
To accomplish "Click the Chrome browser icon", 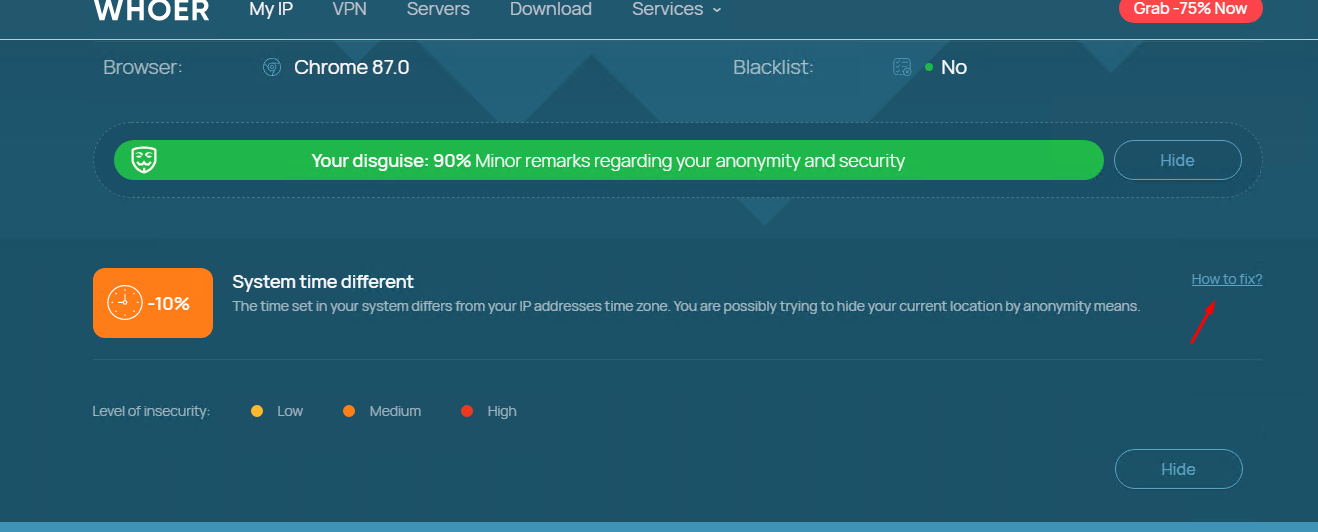I will [271, 68].
